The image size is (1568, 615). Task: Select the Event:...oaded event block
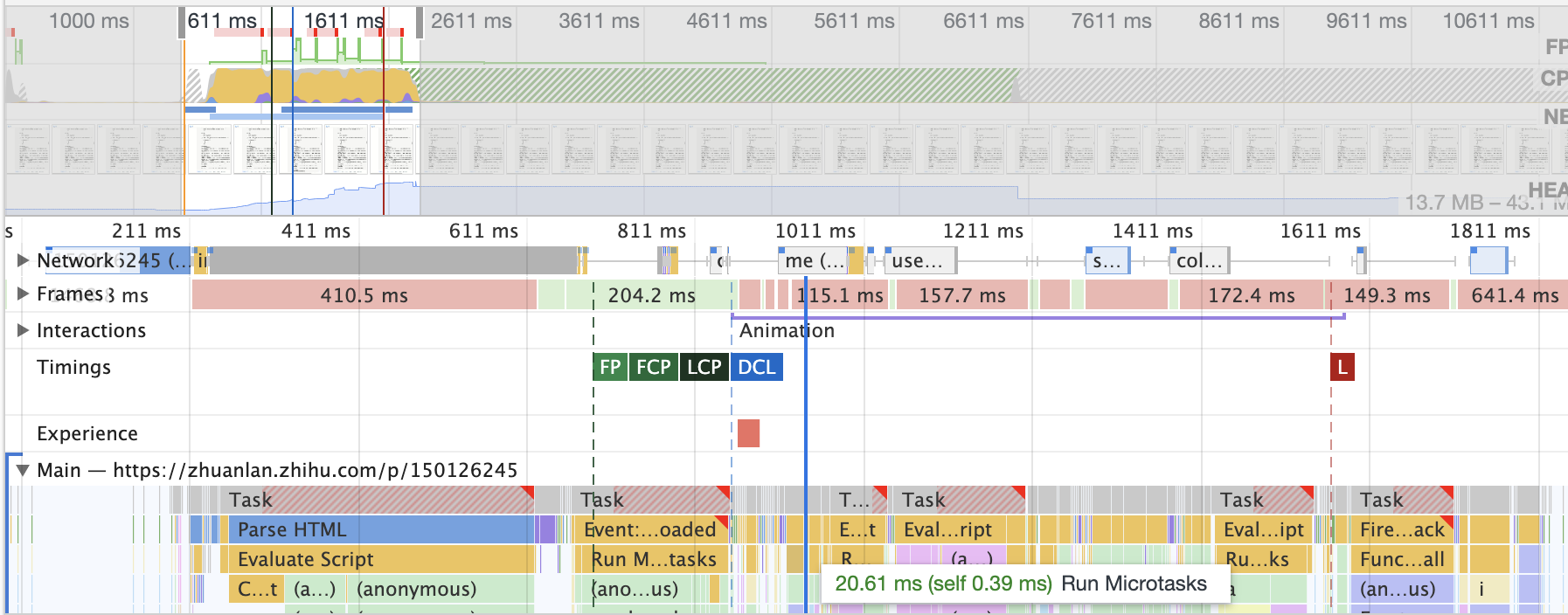(x=651, y=529)
